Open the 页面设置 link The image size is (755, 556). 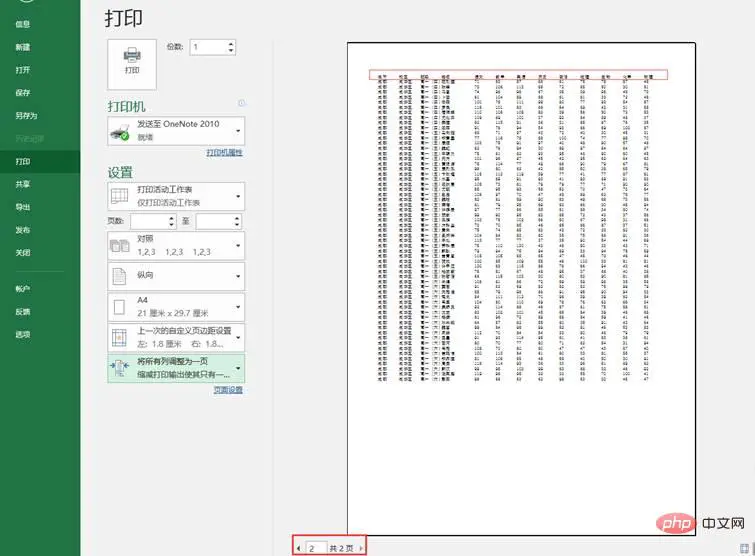[228, 390]
